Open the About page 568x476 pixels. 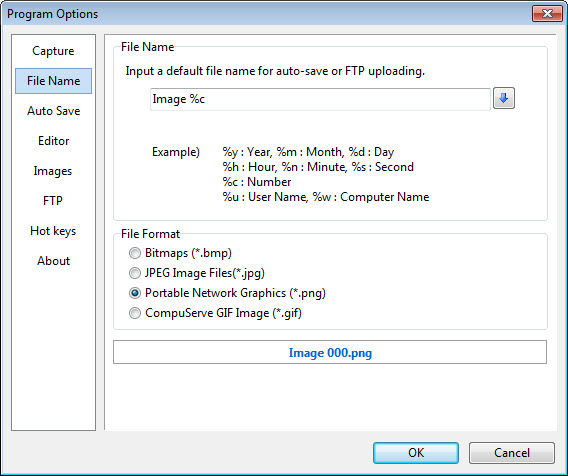tap(53, 261)
